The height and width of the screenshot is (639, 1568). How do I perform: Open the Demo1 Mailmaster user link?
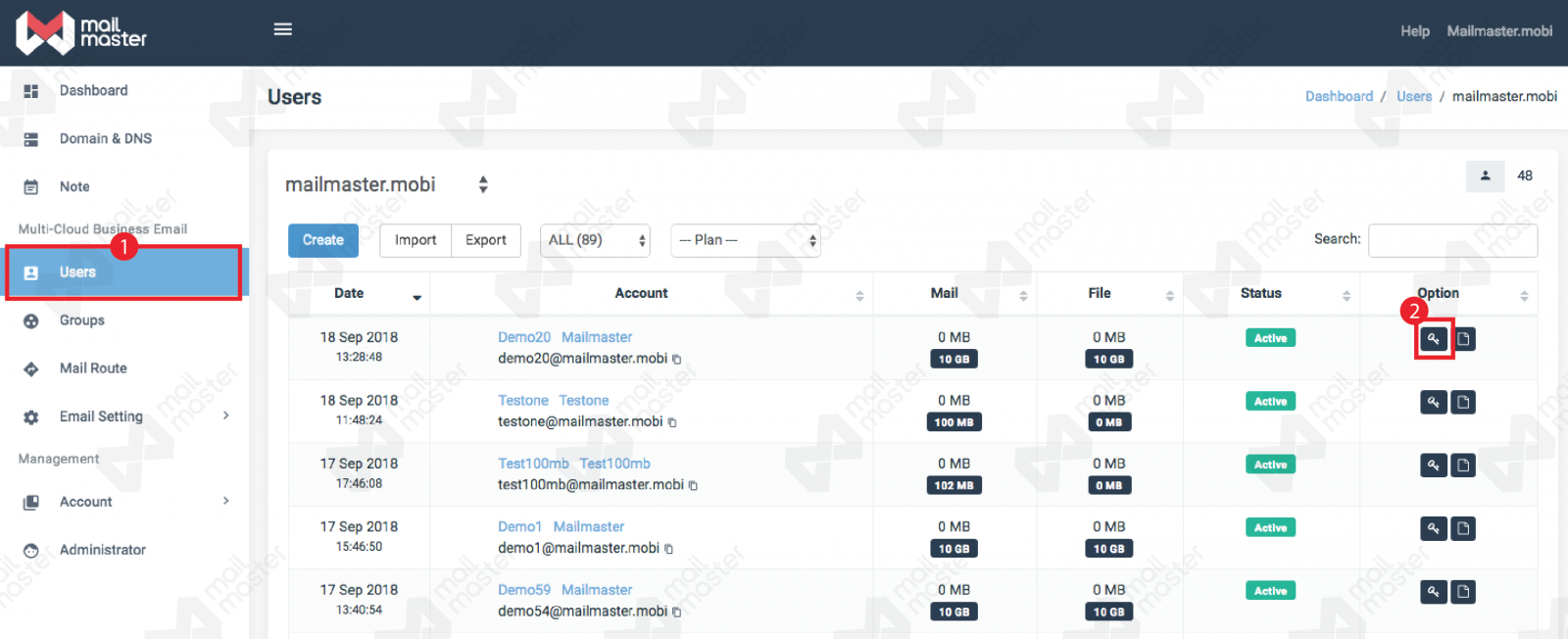click(x=561, y=527)
